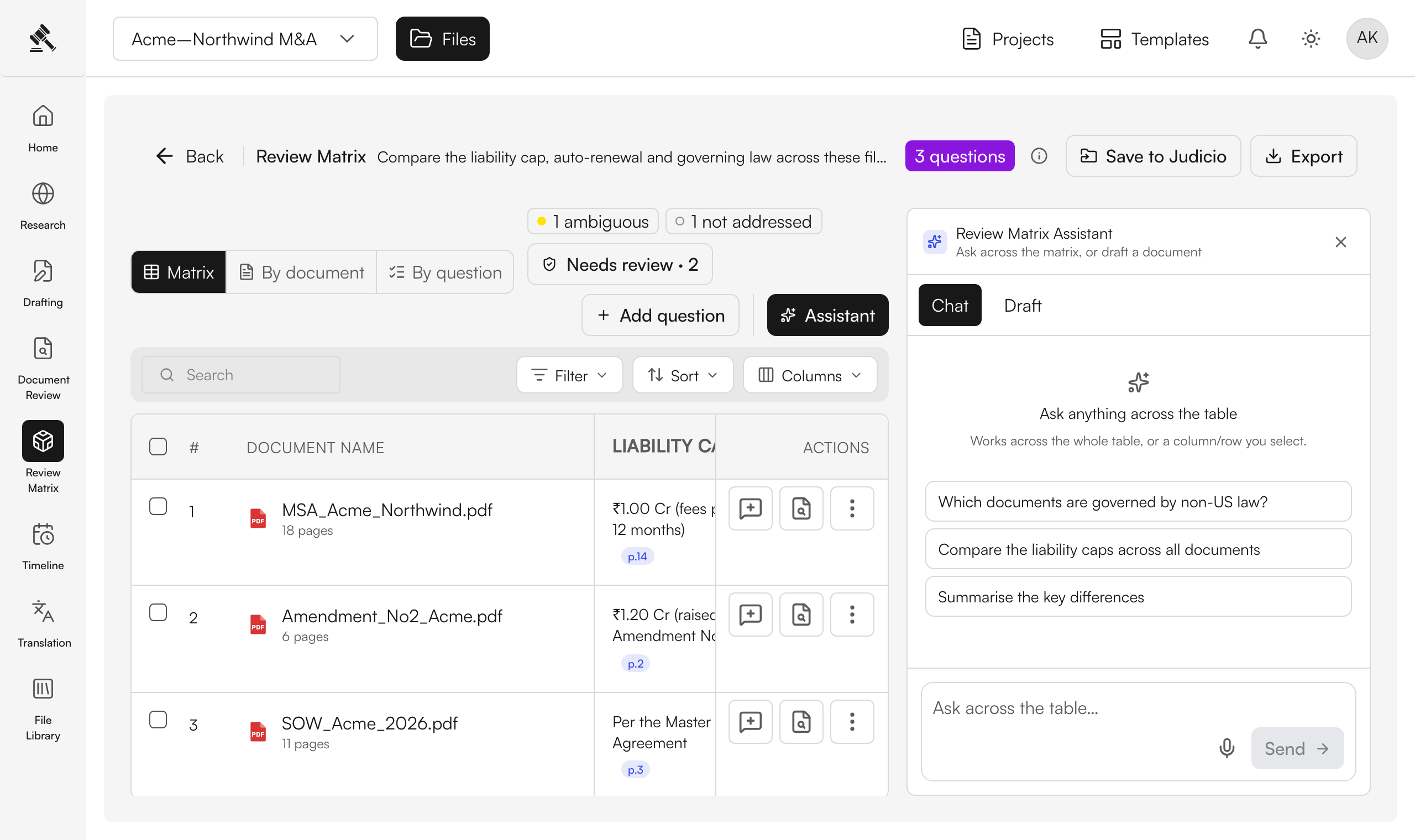Screen dimensions: 1415x840
Task: Open more actions for SOW_Acme_2026.pdf
Action: (x=852, y=722)
